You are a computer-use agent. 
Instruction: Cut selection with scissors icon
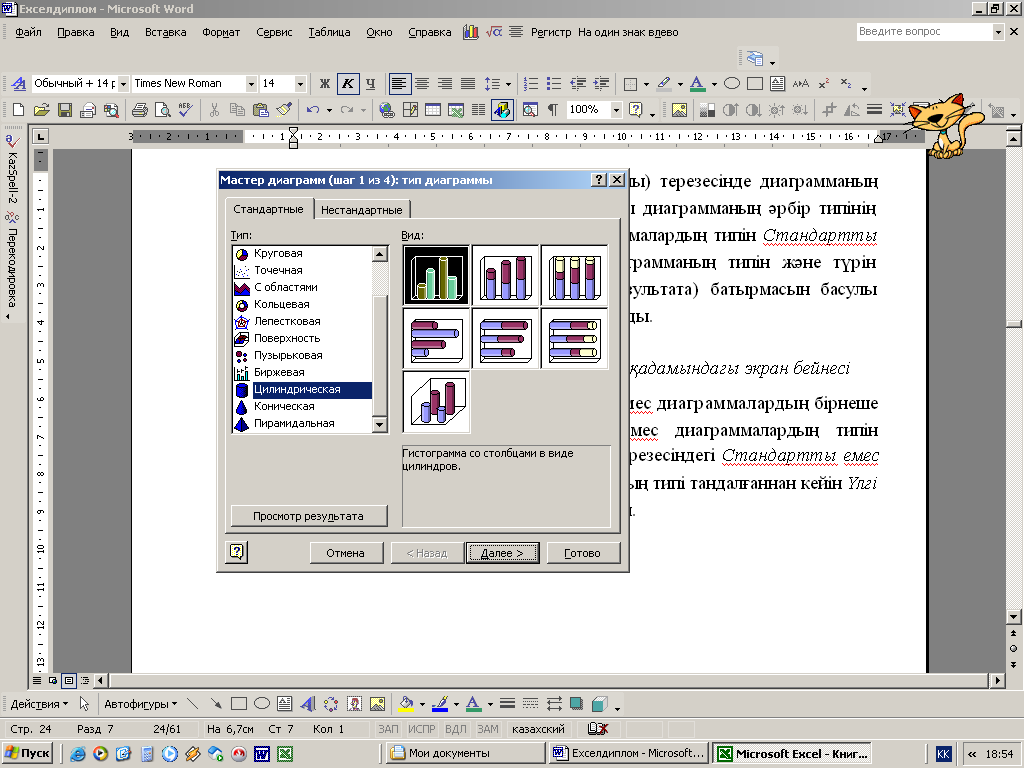point(214,110)
